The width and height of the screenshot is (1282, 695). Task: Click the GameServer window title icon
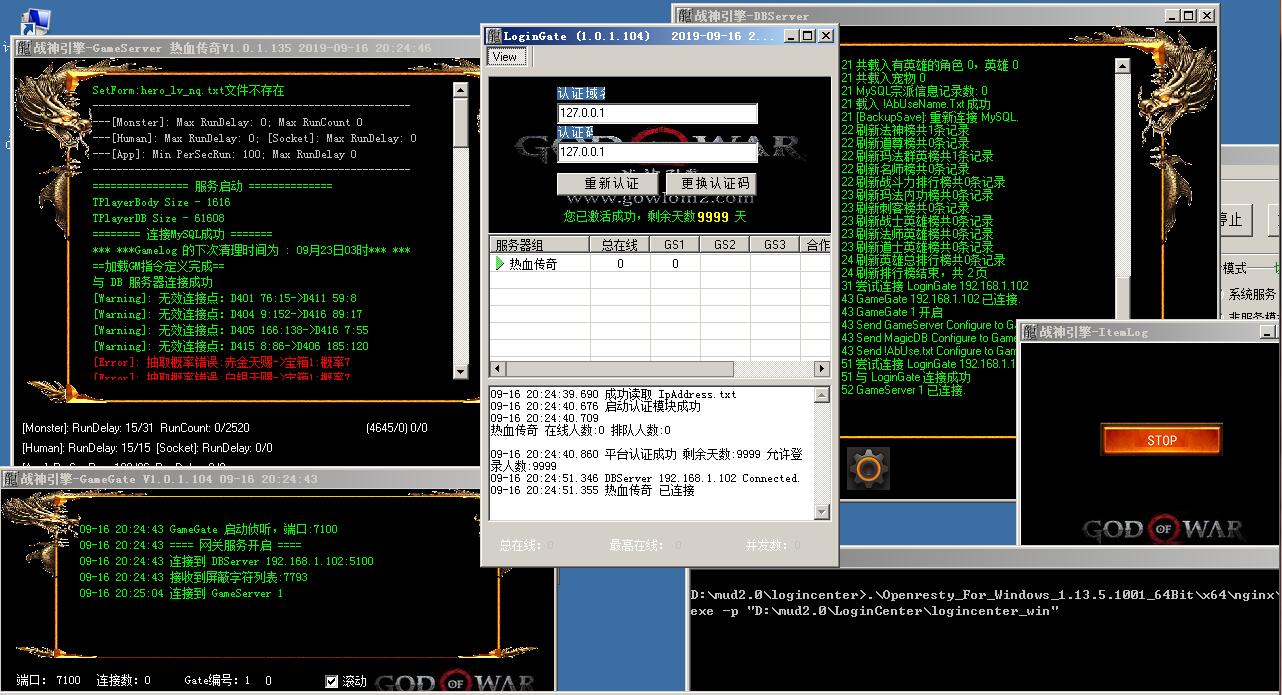point(22,48)
